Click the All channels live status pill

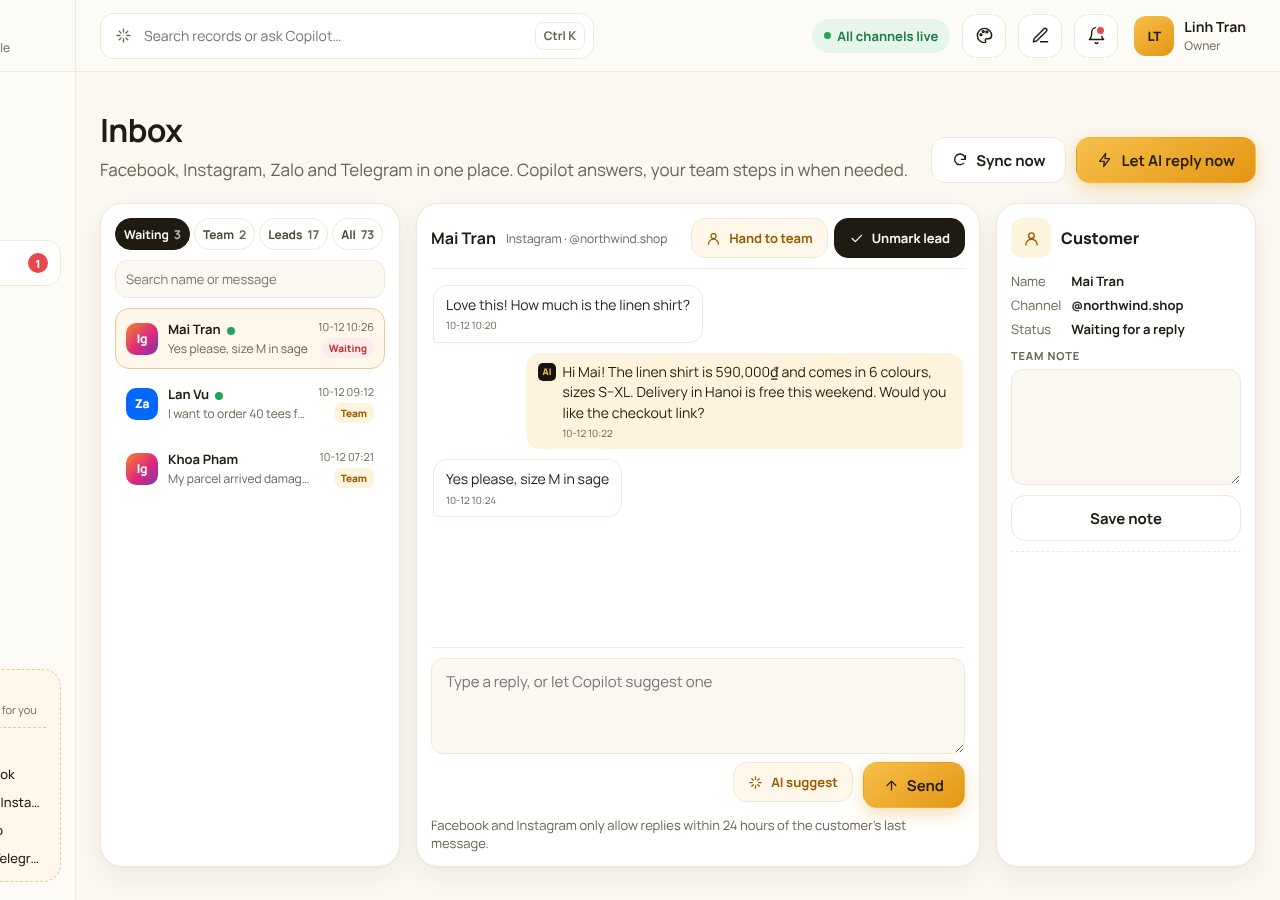(x=881, y=36)
